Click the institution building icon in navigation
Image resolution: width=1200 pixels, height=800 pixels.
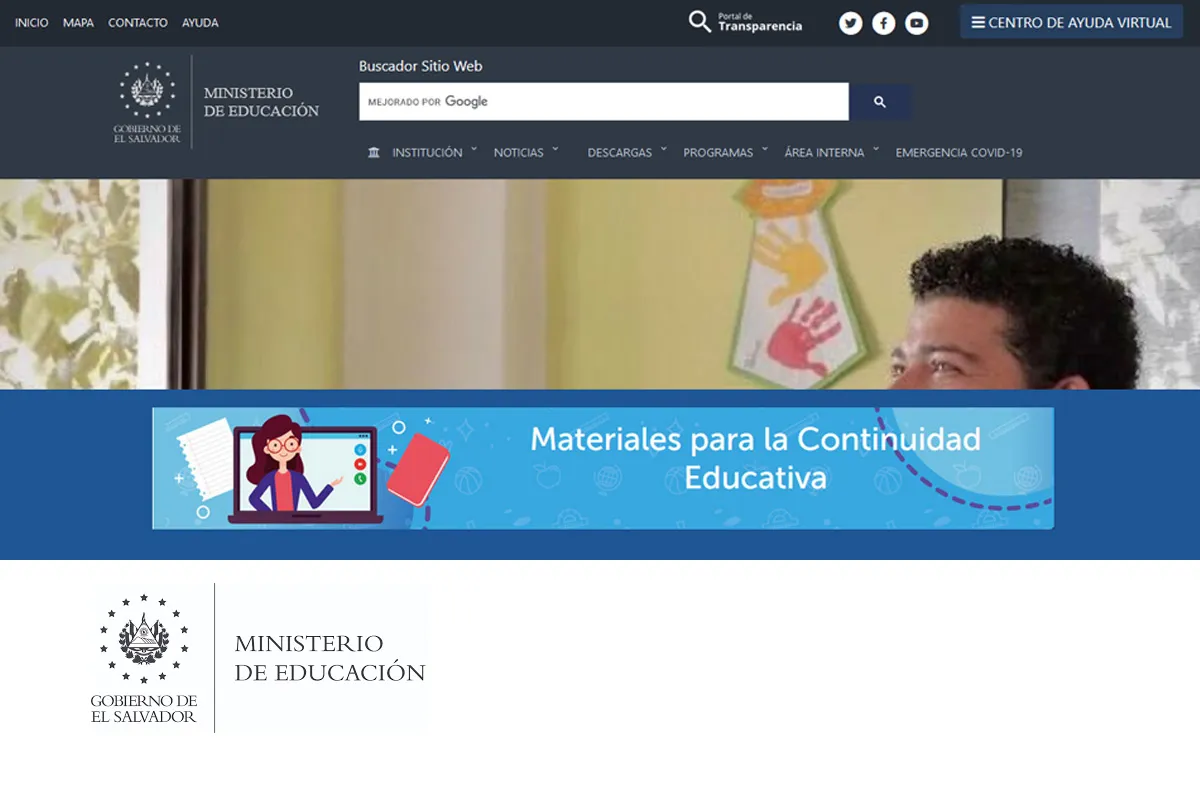pos(374,153)
